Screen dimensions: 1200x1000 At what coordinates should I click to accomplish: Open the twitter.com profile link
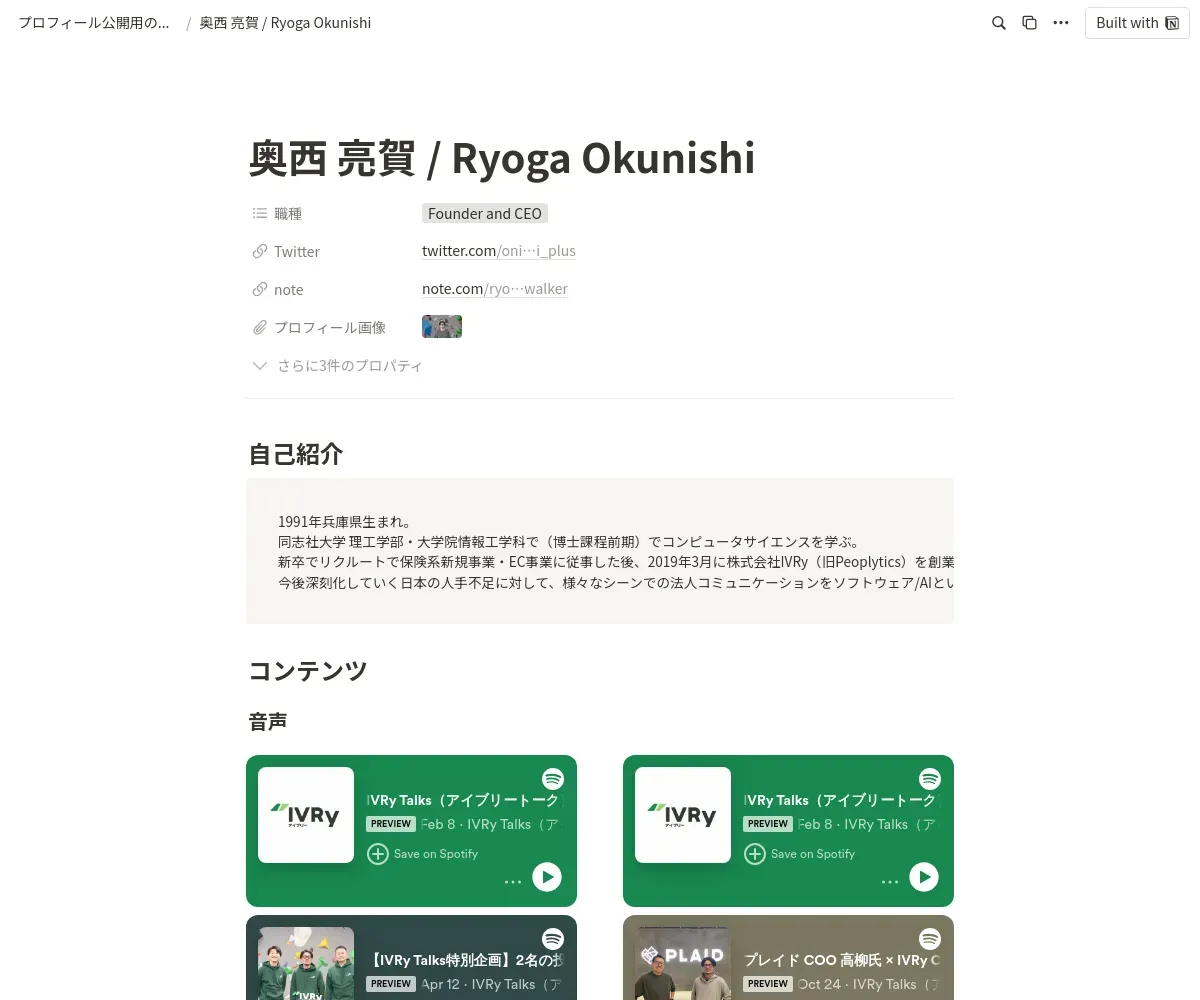499,251
